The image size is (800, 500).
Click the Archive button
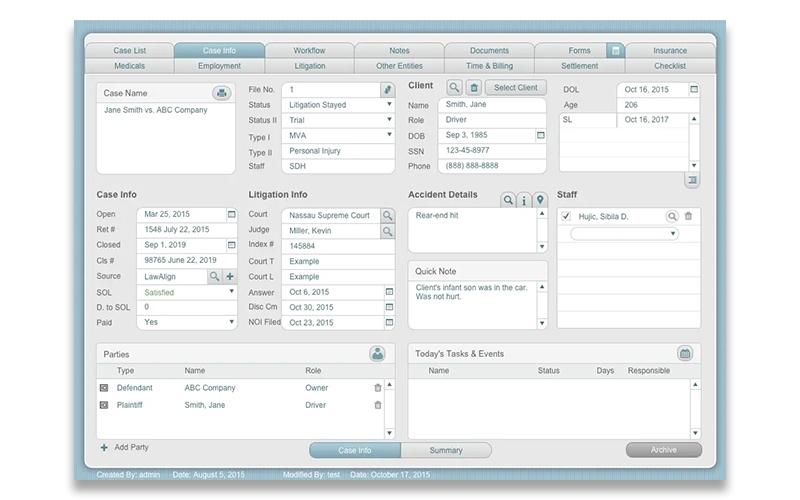(x=664, y=449)
